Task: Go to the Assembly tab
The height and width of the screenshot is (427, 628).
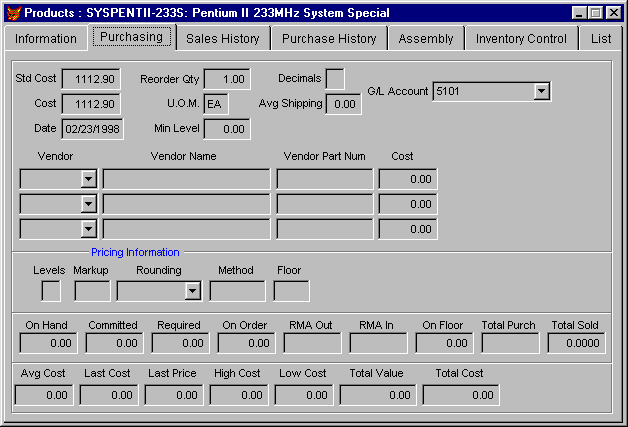Action: (x=425, y=39)
